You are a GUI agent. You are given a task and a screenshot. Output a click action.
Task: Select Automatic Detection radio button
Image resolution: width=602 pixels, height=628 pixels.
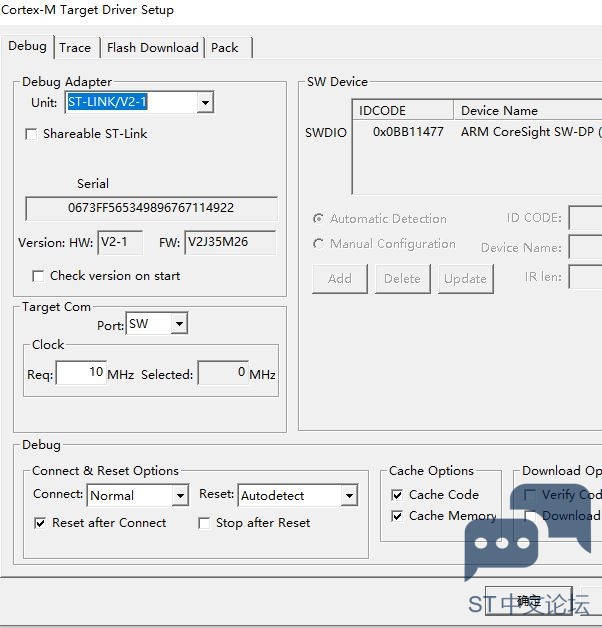pos(318,219)
